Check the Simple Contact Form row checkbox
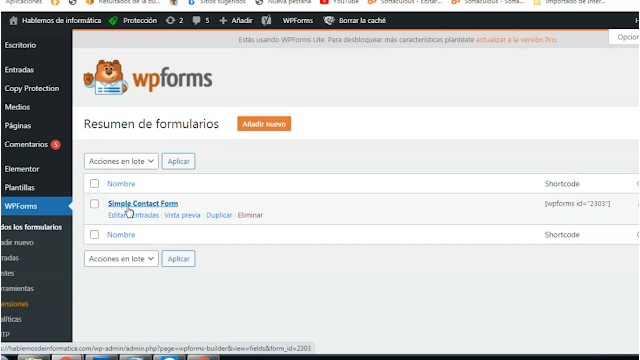The image size is (640, 360). pos(94,203)
